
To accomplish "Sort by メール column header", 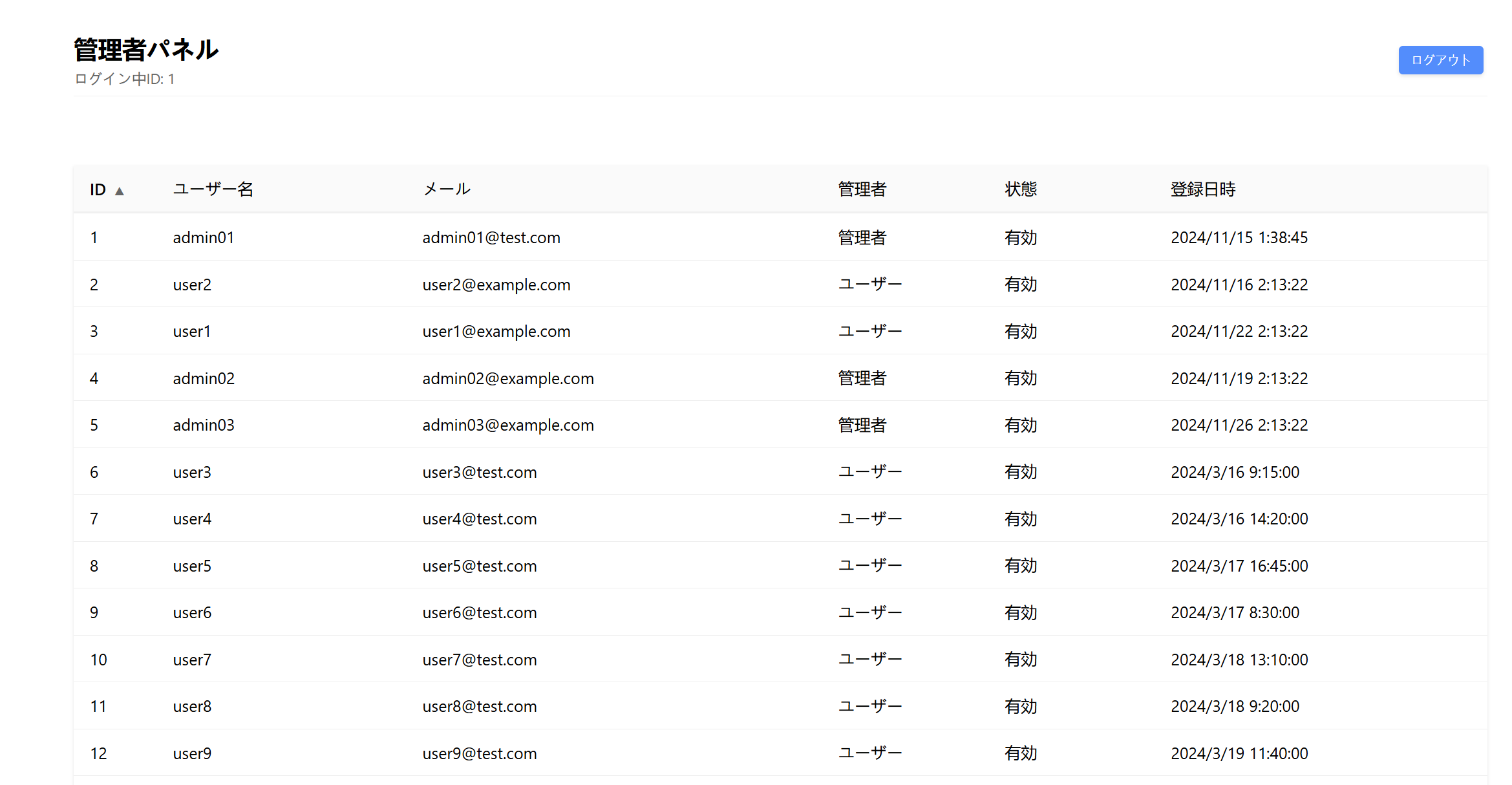I will 446,189.
